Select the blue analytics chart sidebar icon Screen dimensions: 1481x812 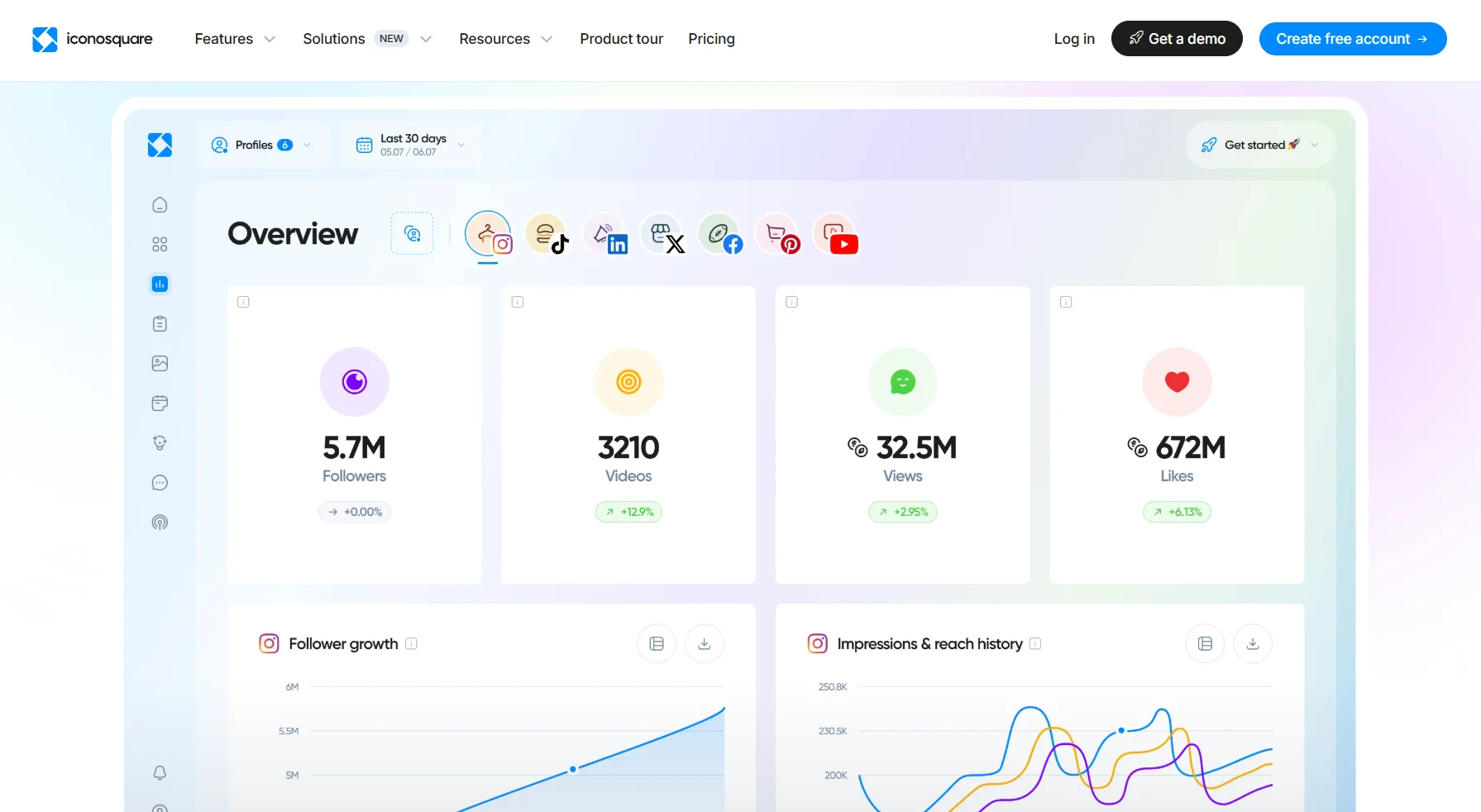click(160, 284)
